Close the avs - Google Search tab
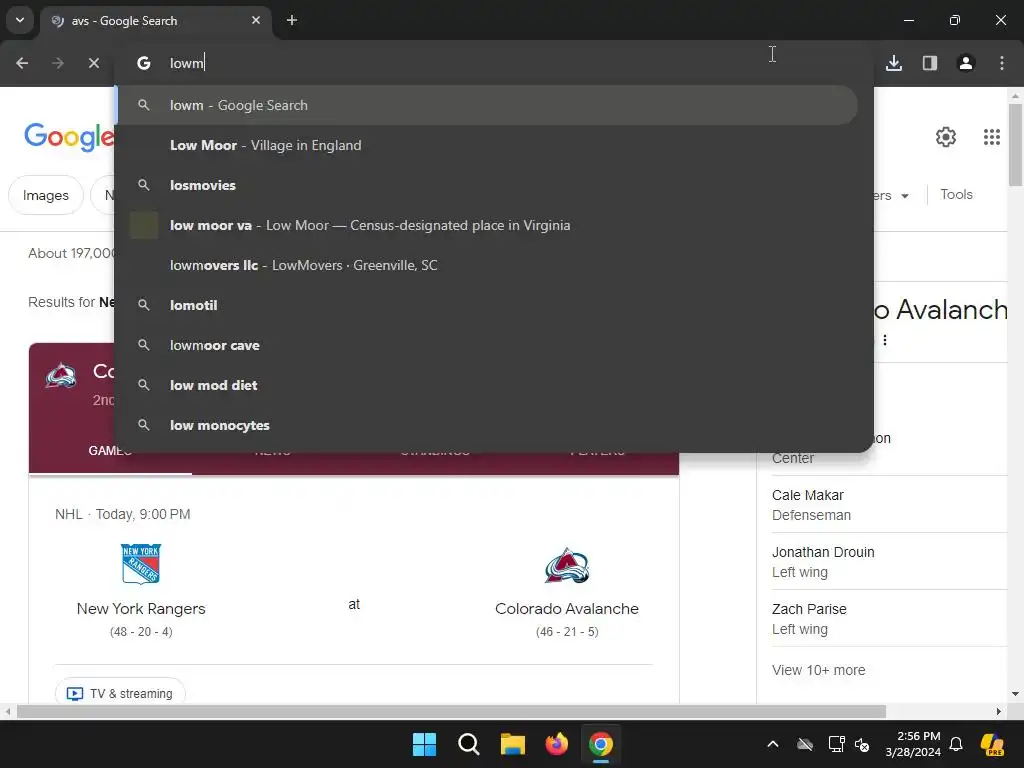Viewport: 1024px width, 768px height. (256, 20)
